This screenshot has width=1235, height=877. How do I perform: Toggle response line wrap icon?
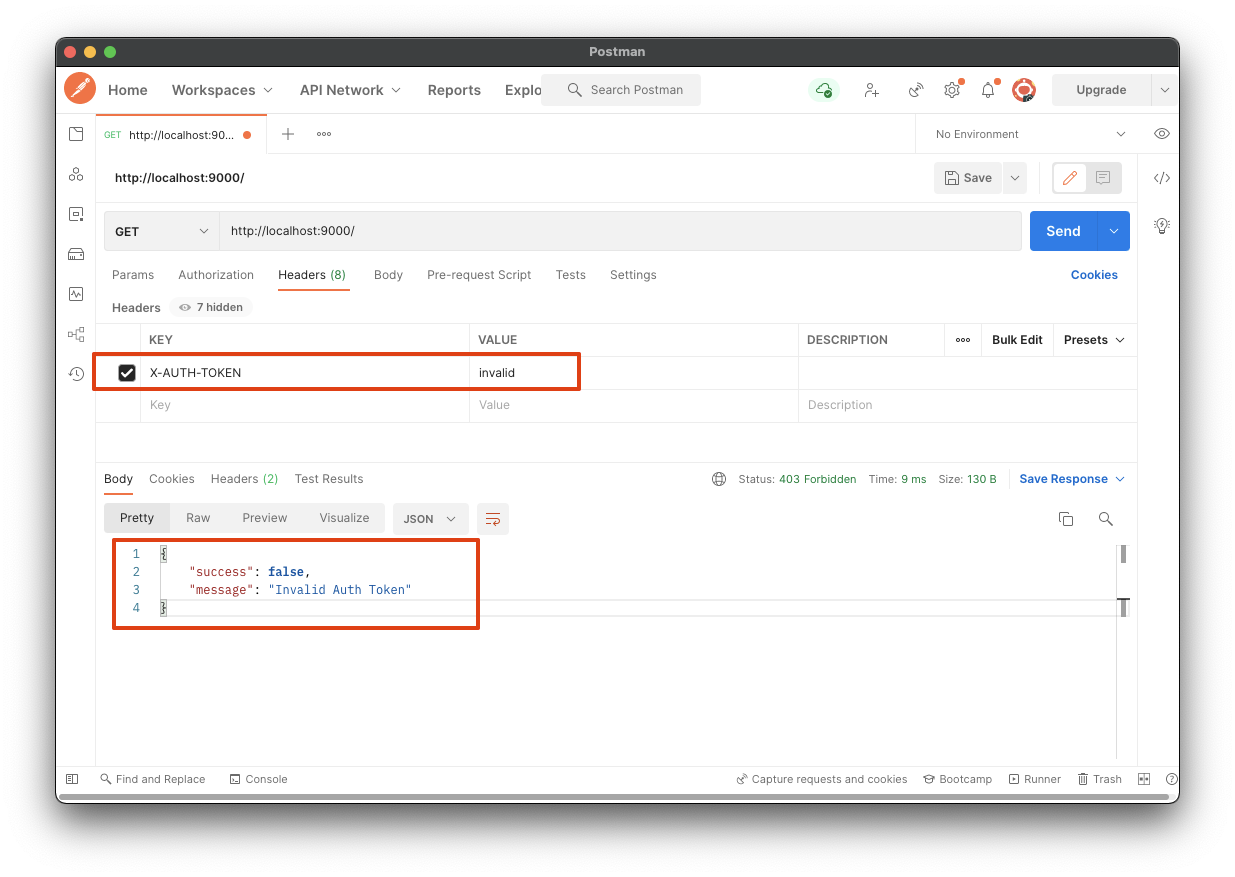tap(493, 519)
